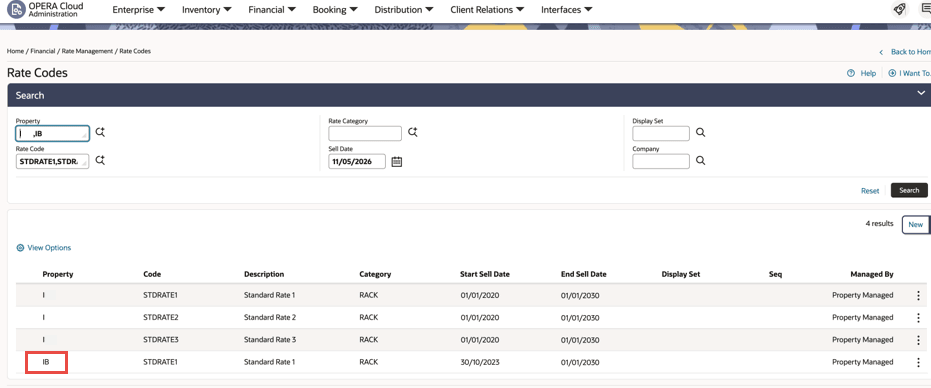Click the New button
This screenshot has width=931, height=388.
click(x=916, y=225)
